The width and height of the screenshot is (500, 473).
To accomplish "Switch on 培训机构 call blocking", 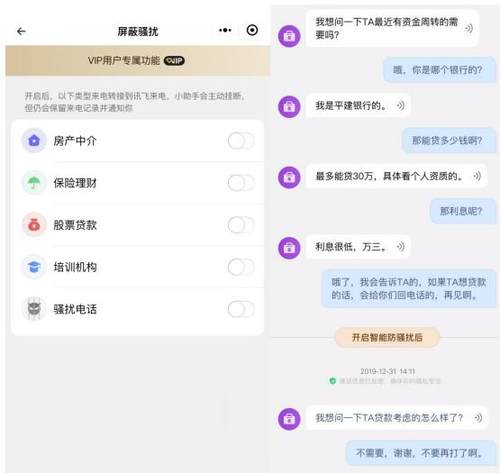I will [x=241, y=267].
